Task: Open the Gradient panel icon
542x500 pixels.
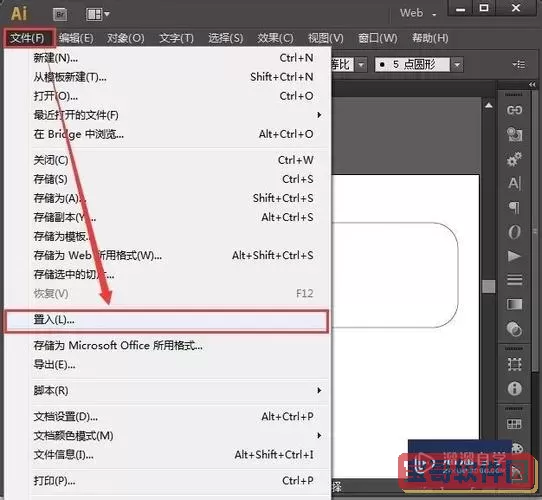Action: click(514, 304)
